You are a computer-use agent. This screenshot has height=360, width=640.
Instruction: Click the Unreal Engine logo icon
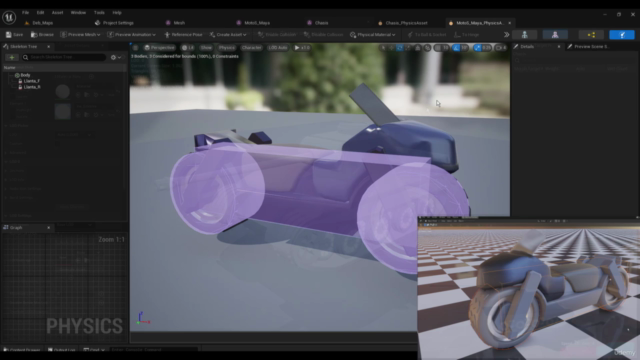pyautogui.click(x=9, y=17)
